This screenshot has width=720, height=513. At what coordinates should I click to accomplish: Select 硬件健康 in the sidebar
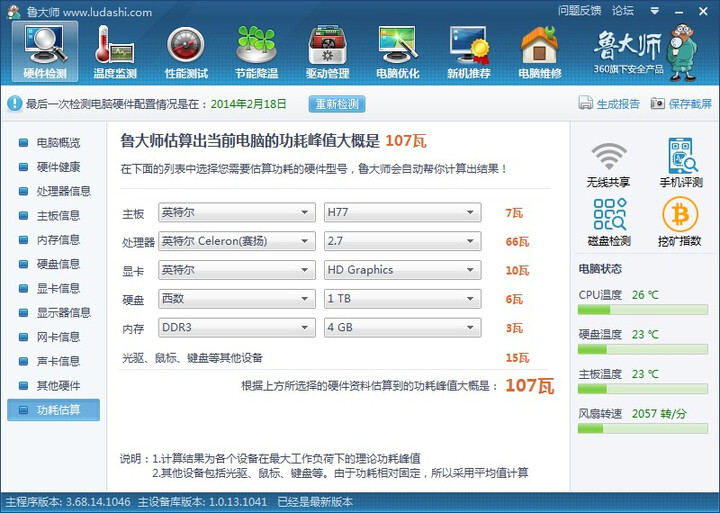pyautogui.click(x=53, y=167)
